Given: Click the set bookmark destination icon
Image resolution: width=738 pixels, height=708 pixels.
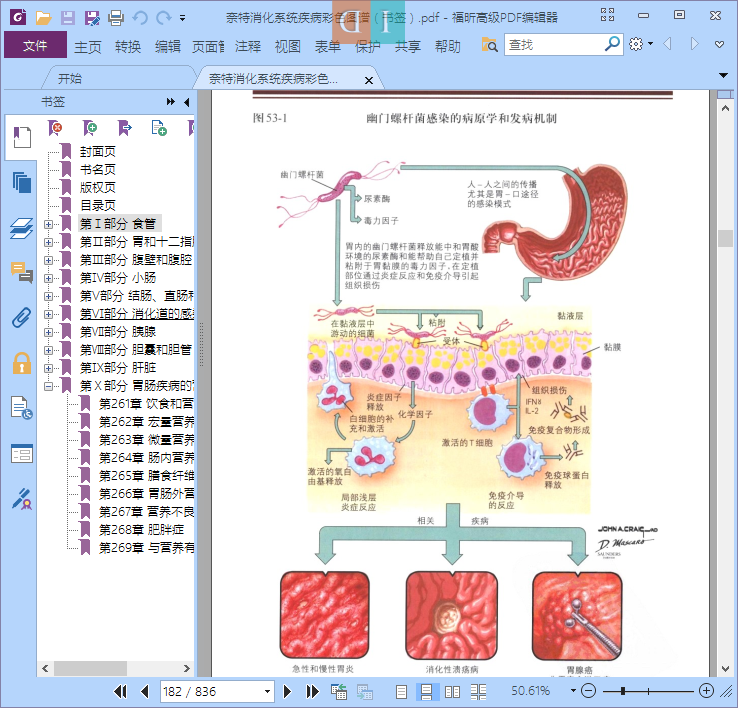Looking at the screenshot, I should click(124, 128).
